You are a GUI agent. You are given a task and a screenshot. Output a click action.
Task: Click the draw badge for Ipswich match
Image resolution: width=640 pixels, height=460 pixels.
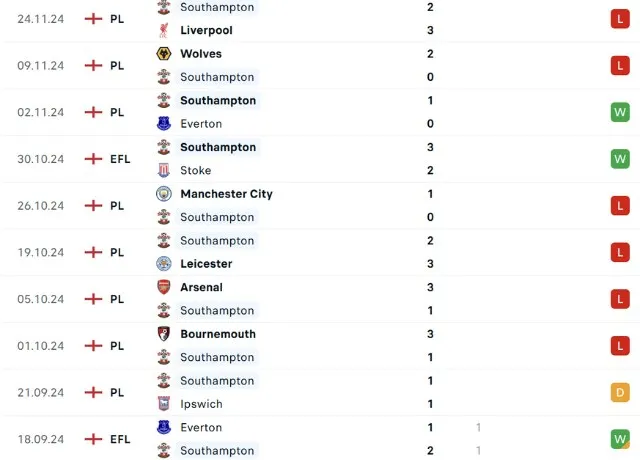[x=620, y=392]
